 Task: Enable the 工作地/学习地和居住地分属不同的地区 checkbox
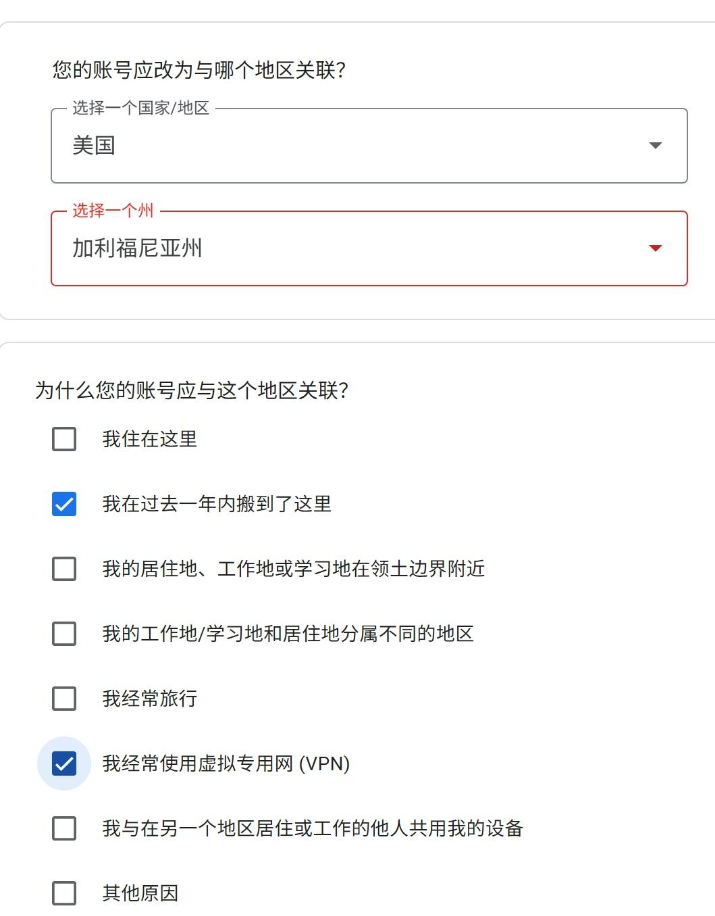64,634
